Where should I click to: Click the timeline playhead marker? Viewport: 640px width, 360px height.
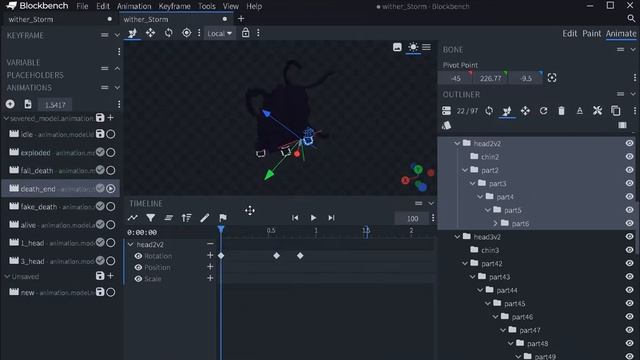tap(221, 229)
